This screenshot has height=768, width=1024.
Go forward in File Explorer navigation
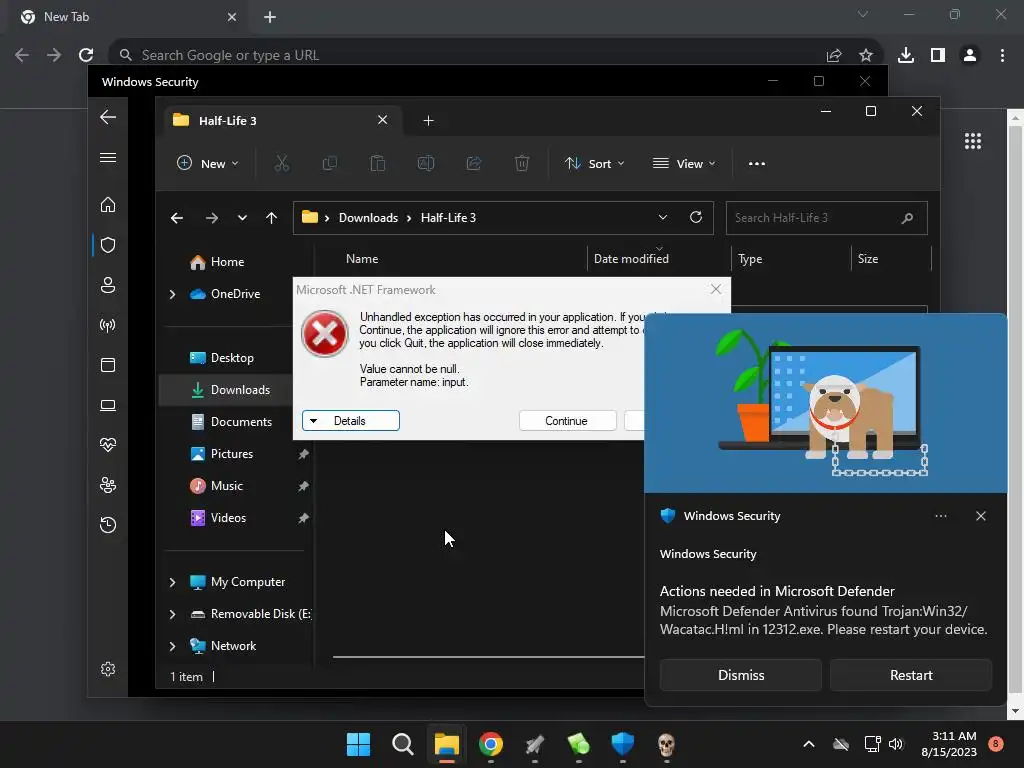click(212, 218)
